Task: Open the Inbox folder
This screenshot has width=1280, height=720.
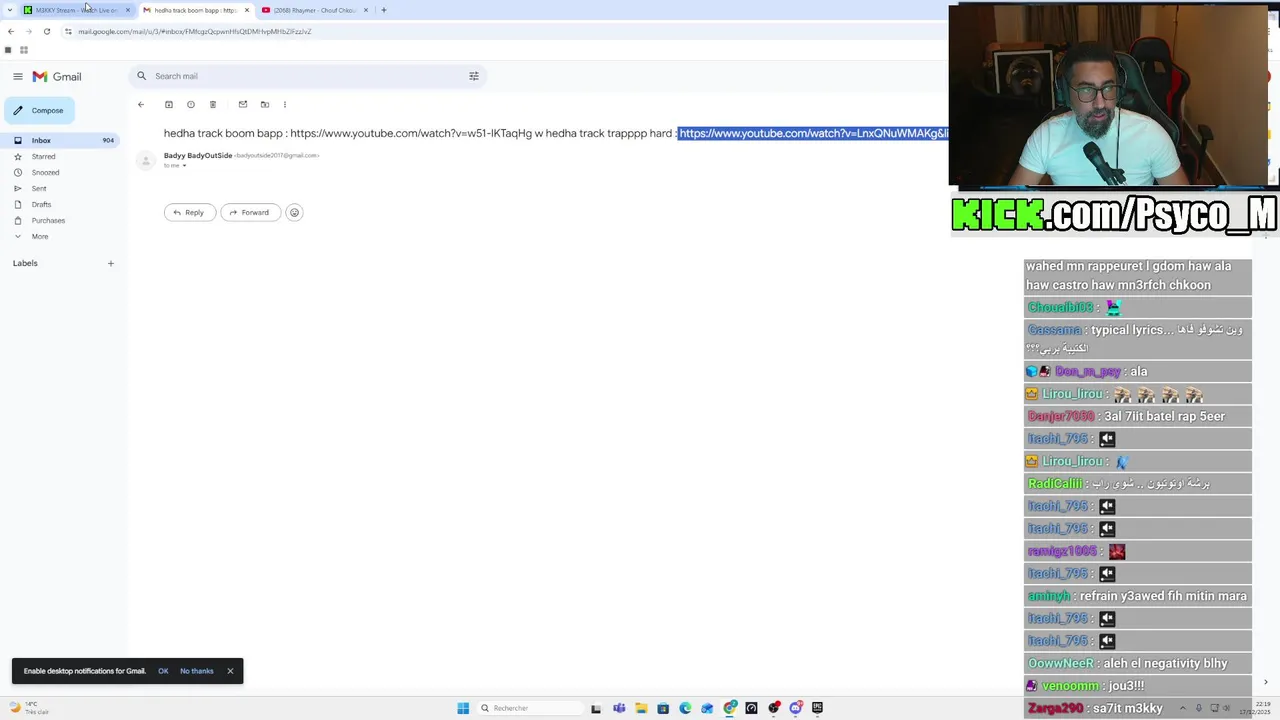Action: (x=60, y=140)
